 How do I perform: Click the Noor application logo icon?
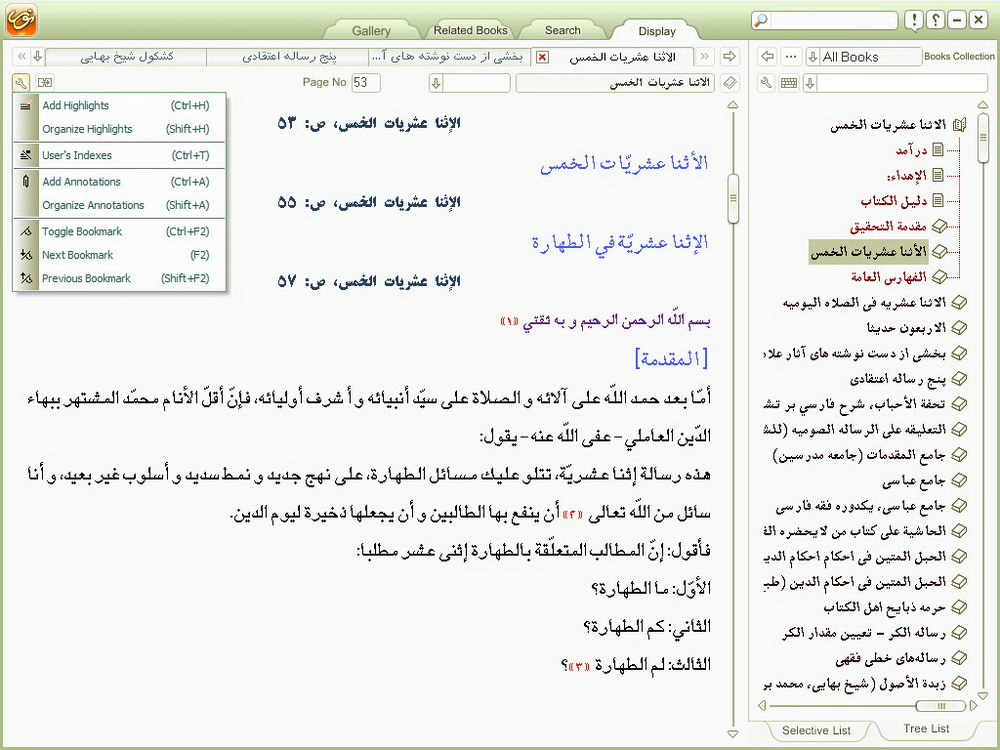[22, 20]
